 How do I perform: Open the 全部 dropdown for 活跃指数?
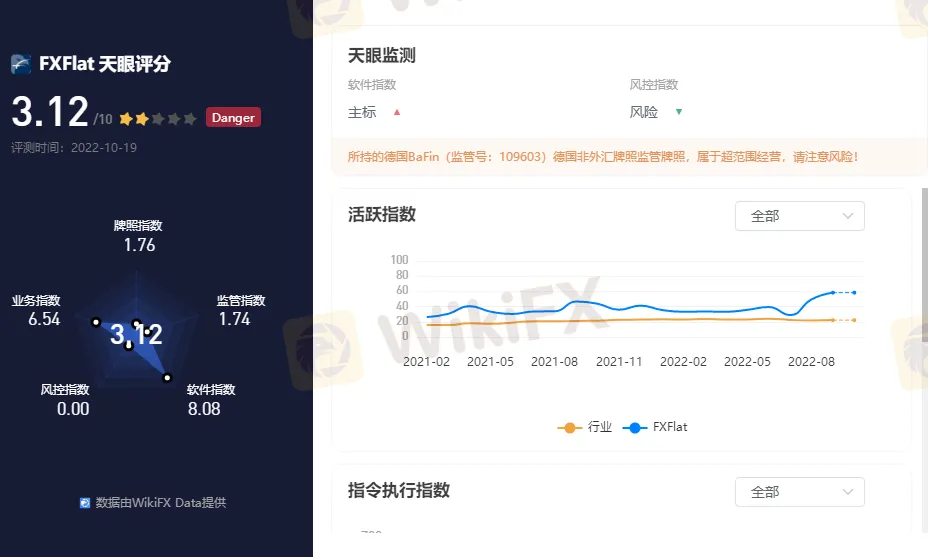pyautogui.click(x=800, y=216)
